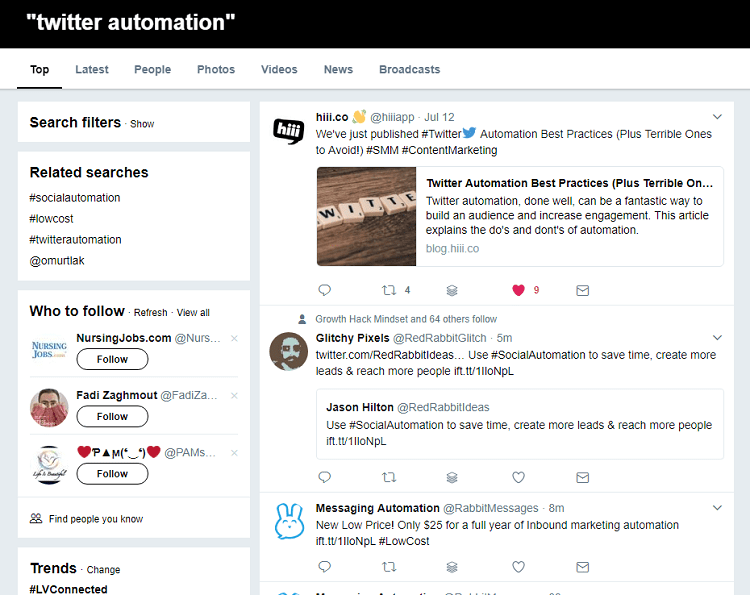Screen dimensions: 750x595
Task: Open the Twitter Automation Best Practices article thumbnail
Action: tap(367, 216)
